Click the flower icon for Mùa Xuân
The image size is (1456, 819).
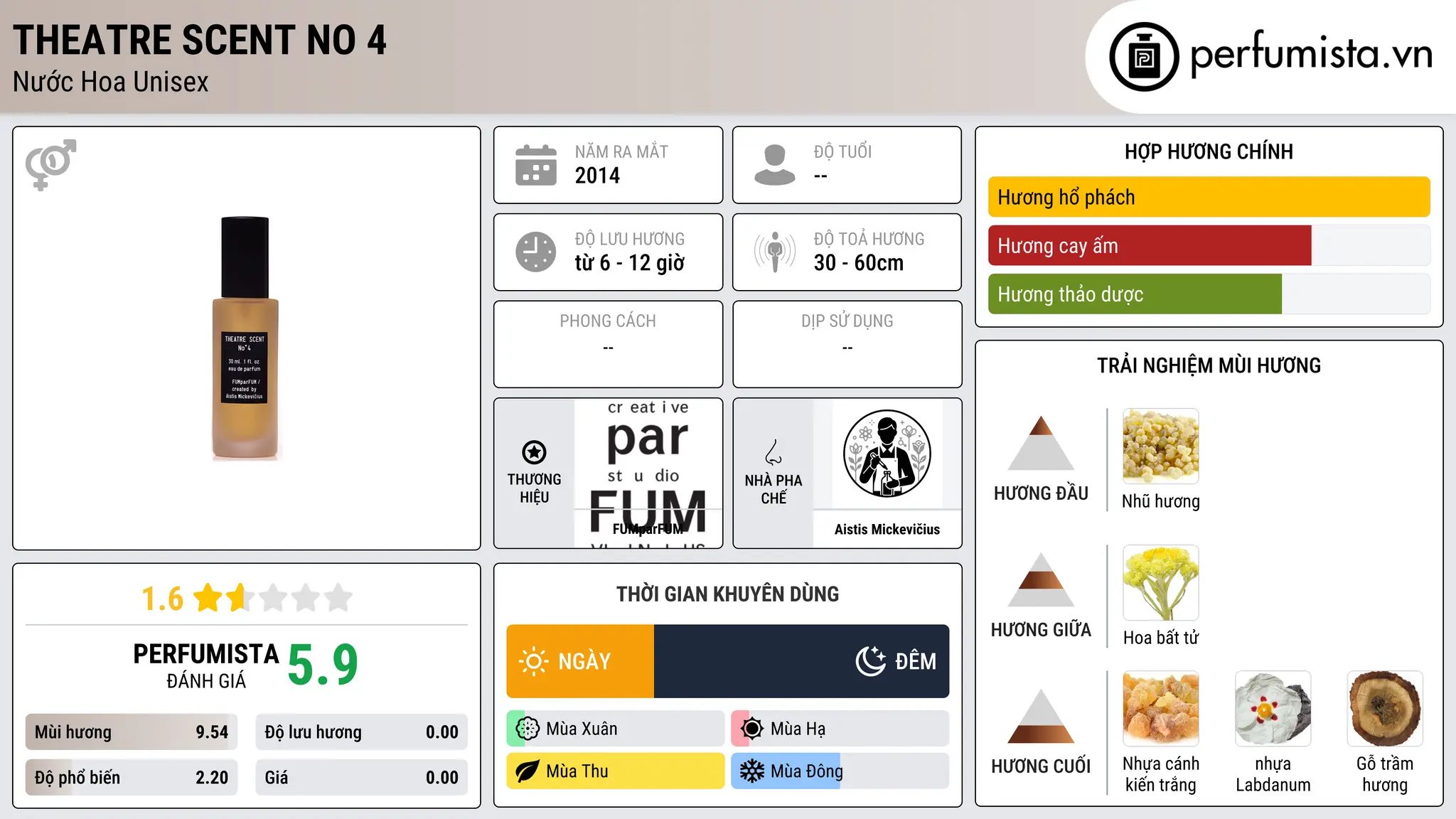528,729
